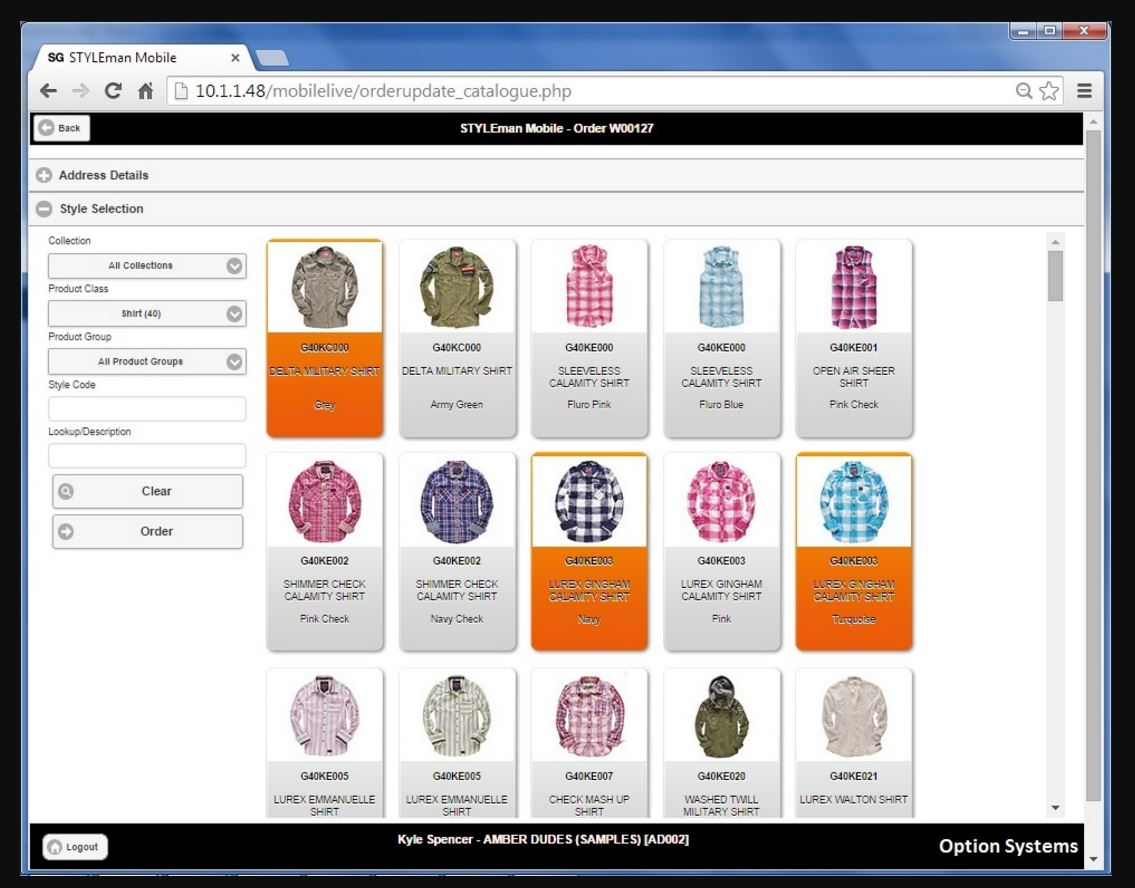Select Sleeveless Calamity Shirt Fluro Blue card
The image size is (1135, 888).
coord(722,338)
